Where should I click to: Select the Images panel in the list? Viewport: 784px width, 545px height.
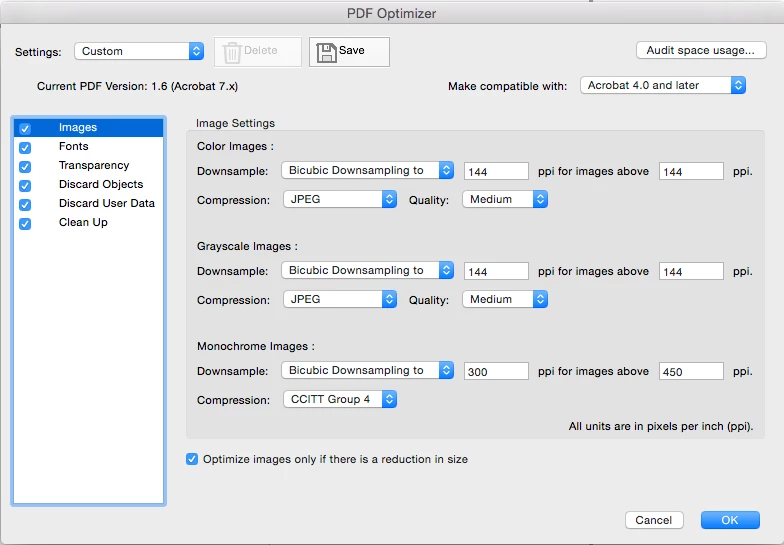tap(88, 128)
